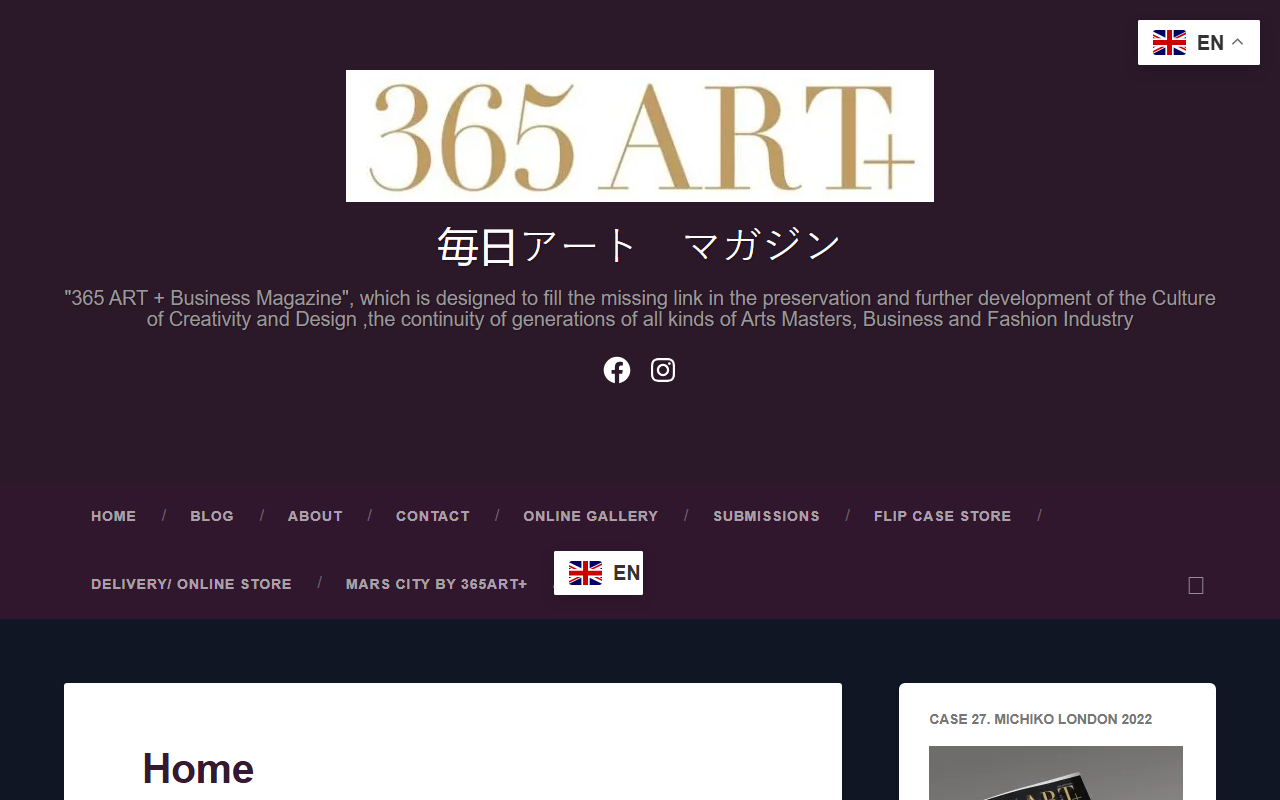Open MARS CITY BY 365ART+ menu item

click(436, 584)
